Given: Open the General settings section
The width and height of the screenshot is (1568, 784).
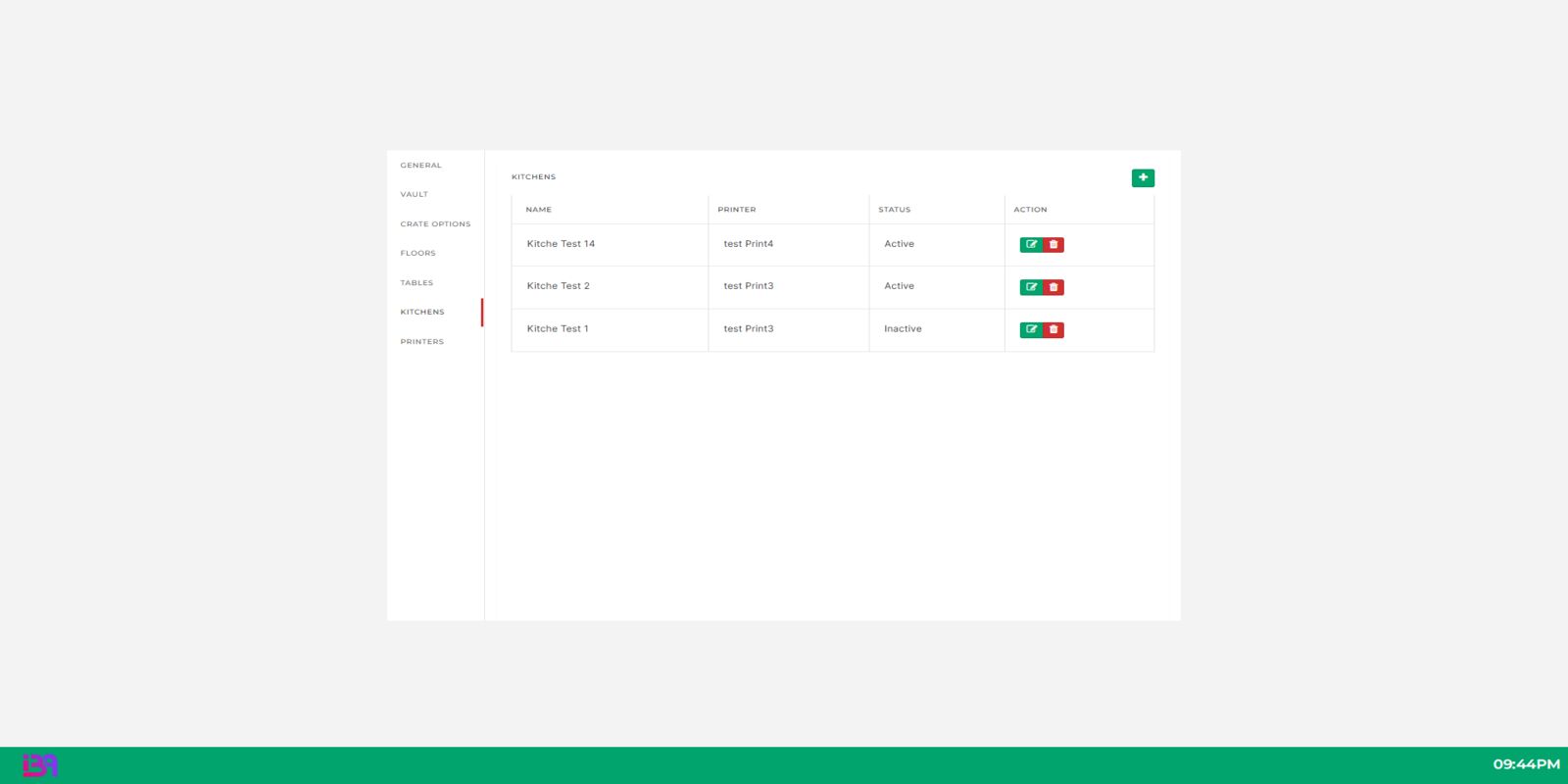Looking at the screenshot, I should [x=420, y=166].
